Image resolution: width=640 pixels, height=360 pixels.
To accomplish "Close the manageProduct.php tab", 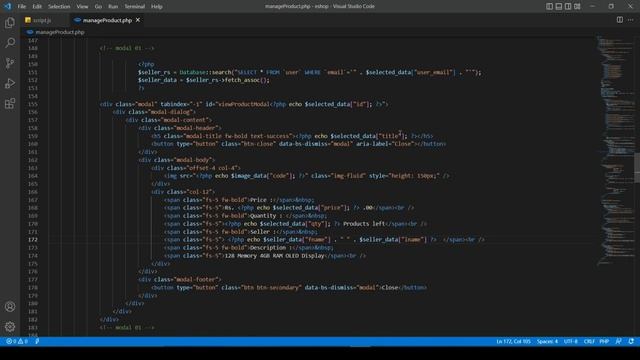I will click(138, 20).
